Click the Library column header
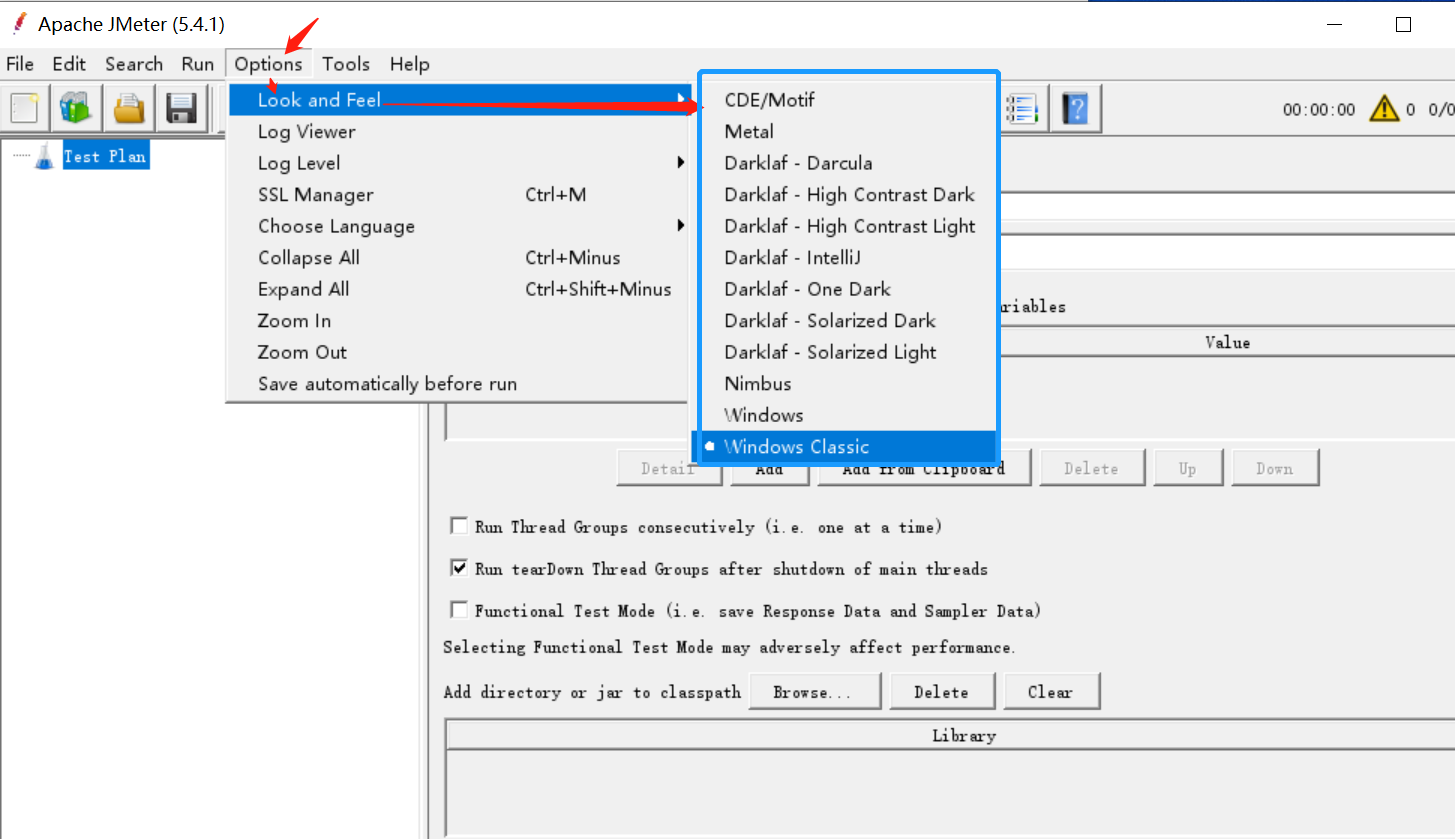 pyautogui.click(x=964, y=736)
